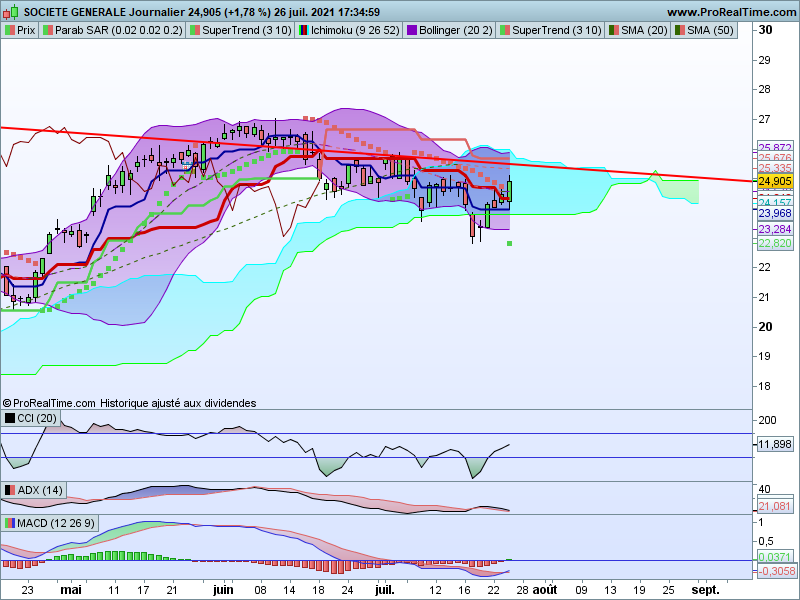Screen dimensions: 800x600
Task: Click the '17:34:59' timestamp in title
Action: point(354,12)
